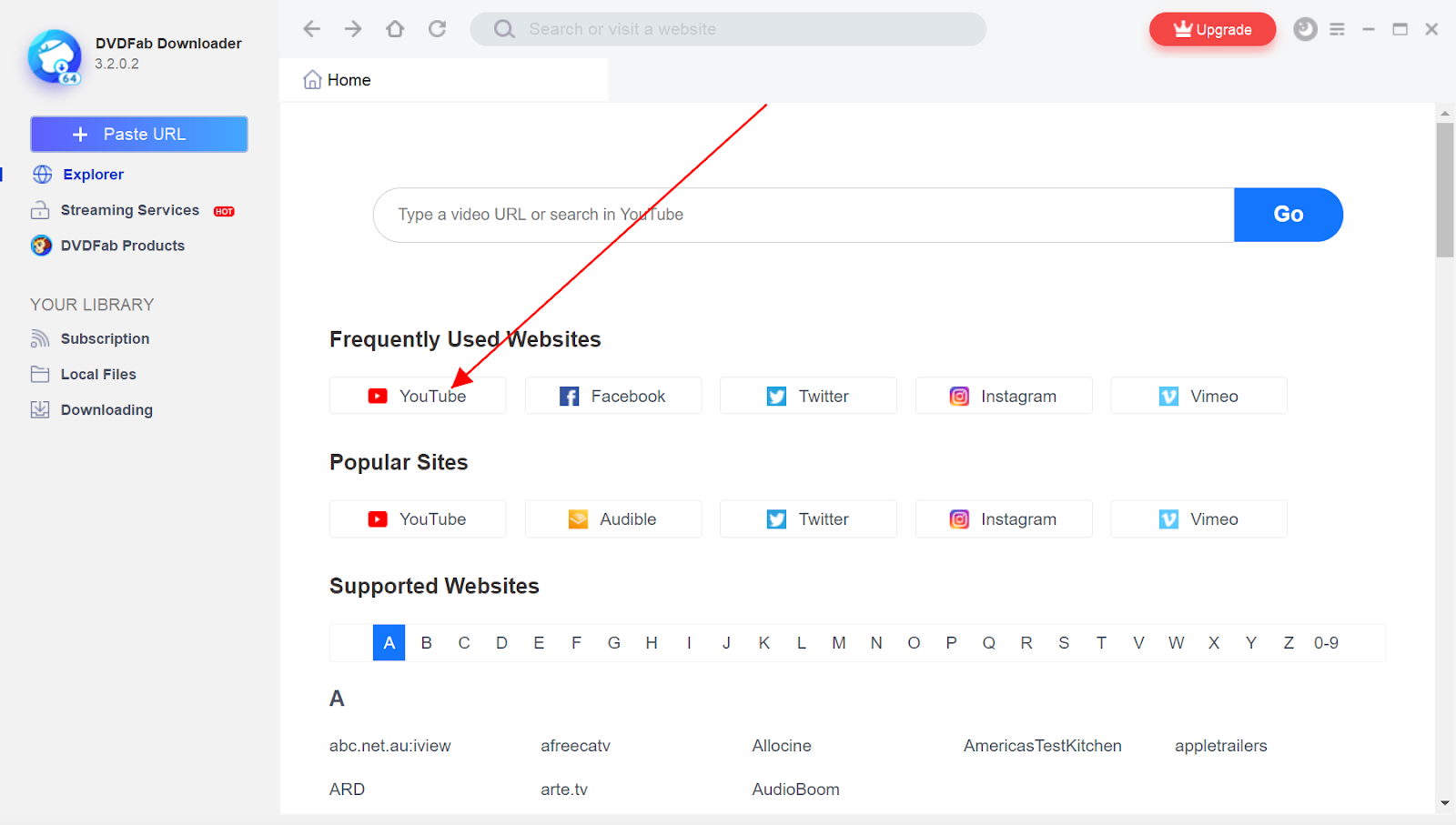Select letter W in the alphabet filter
The image size is (1456, 825).
tap(1177, 643)
